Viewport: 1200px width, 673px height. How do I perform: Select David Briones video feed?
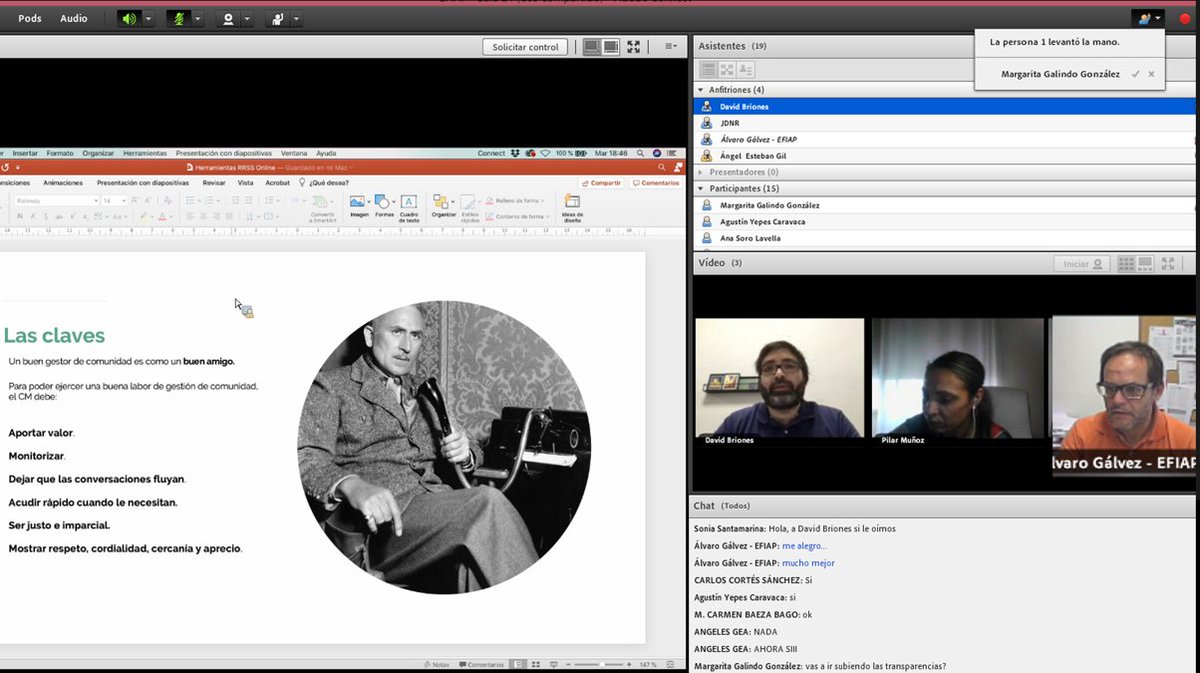[779, 382]
